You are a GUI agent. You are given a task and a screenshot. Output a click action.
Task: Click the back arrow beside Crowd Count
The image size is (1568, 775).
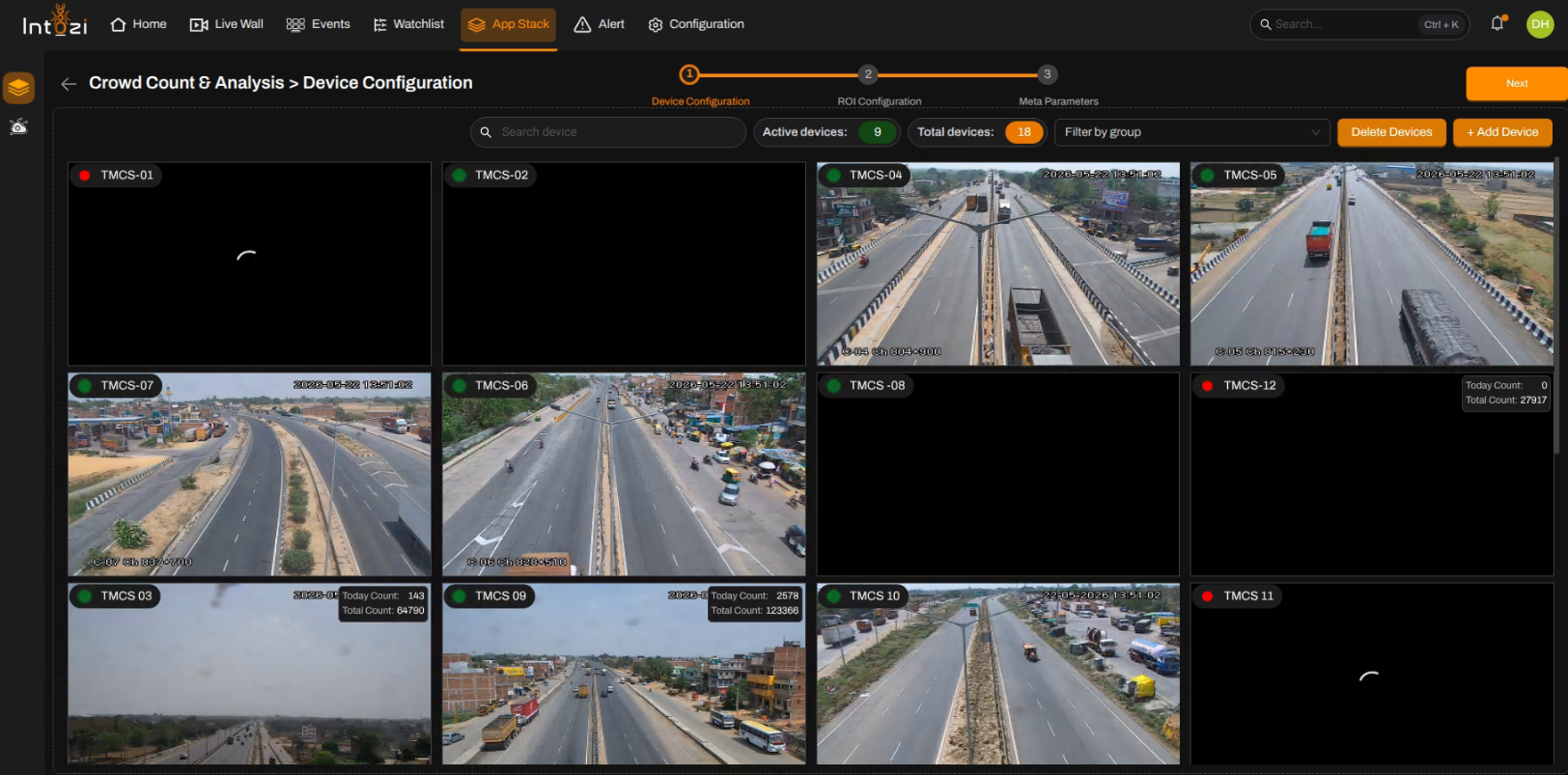69,84
